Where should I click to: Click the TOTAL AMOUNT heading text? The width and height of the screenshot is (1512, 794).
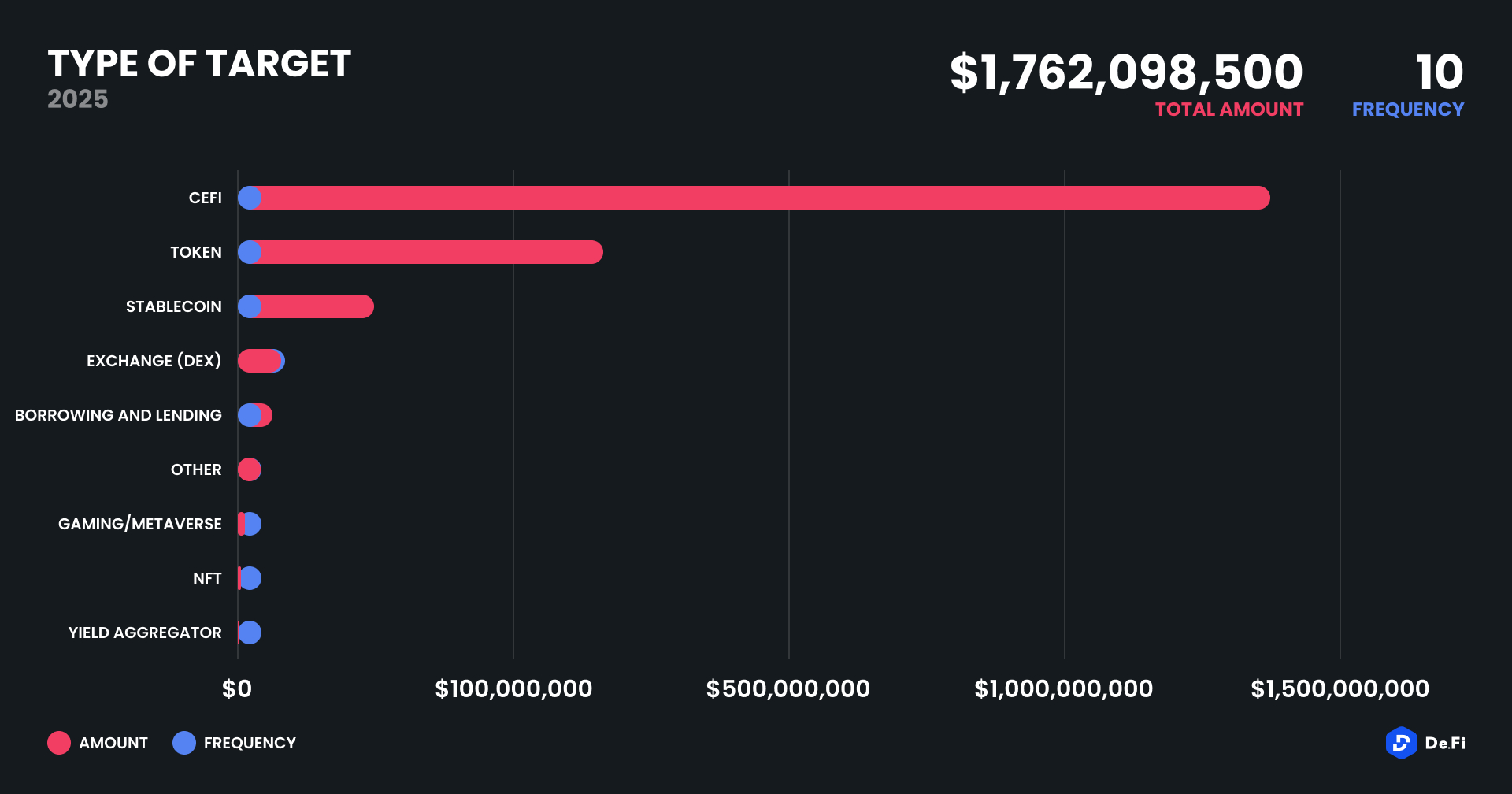[1228, 109]
